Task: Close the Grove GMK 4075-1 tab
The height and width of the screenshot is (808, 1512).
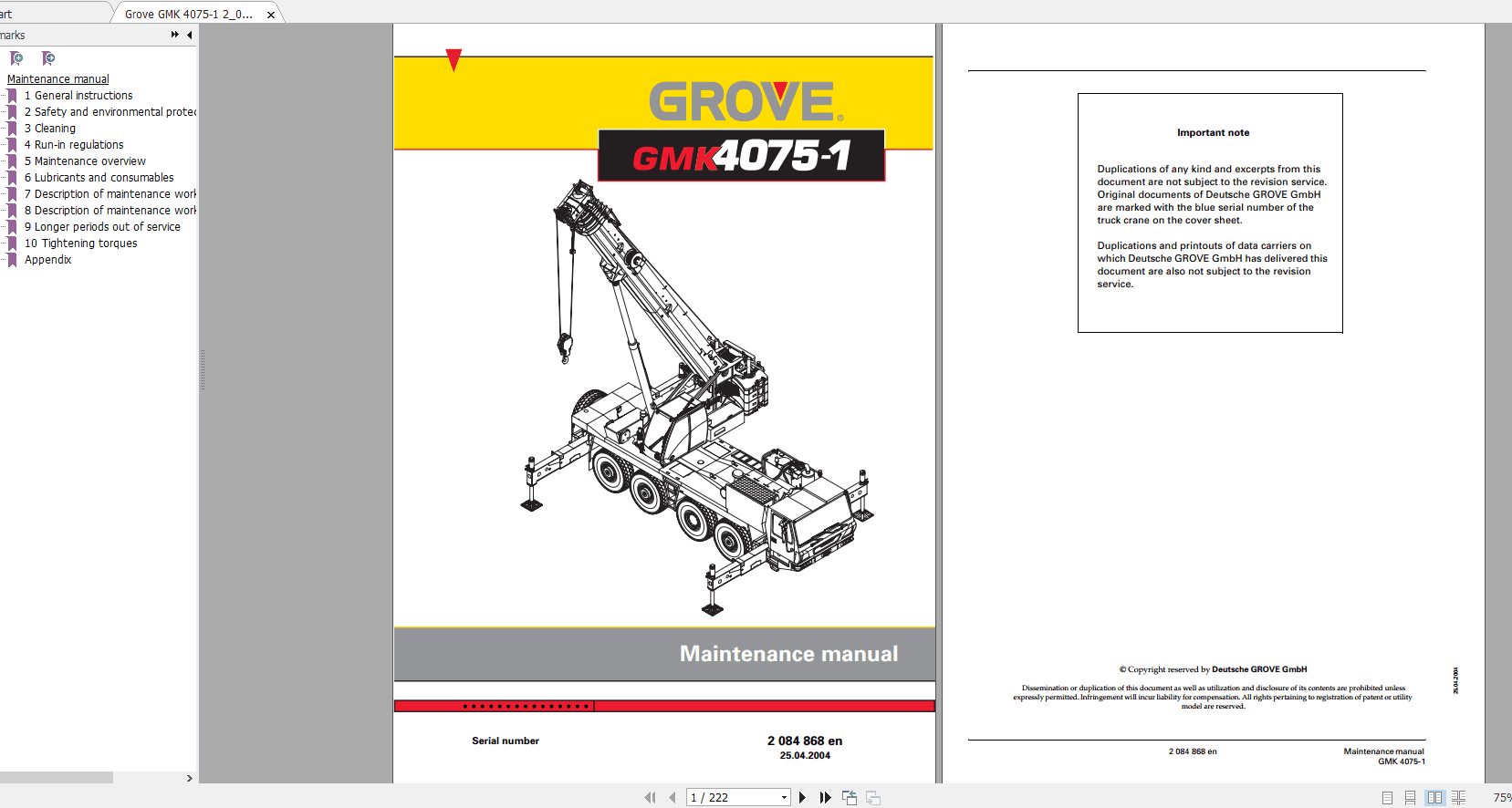Action: 271,15
